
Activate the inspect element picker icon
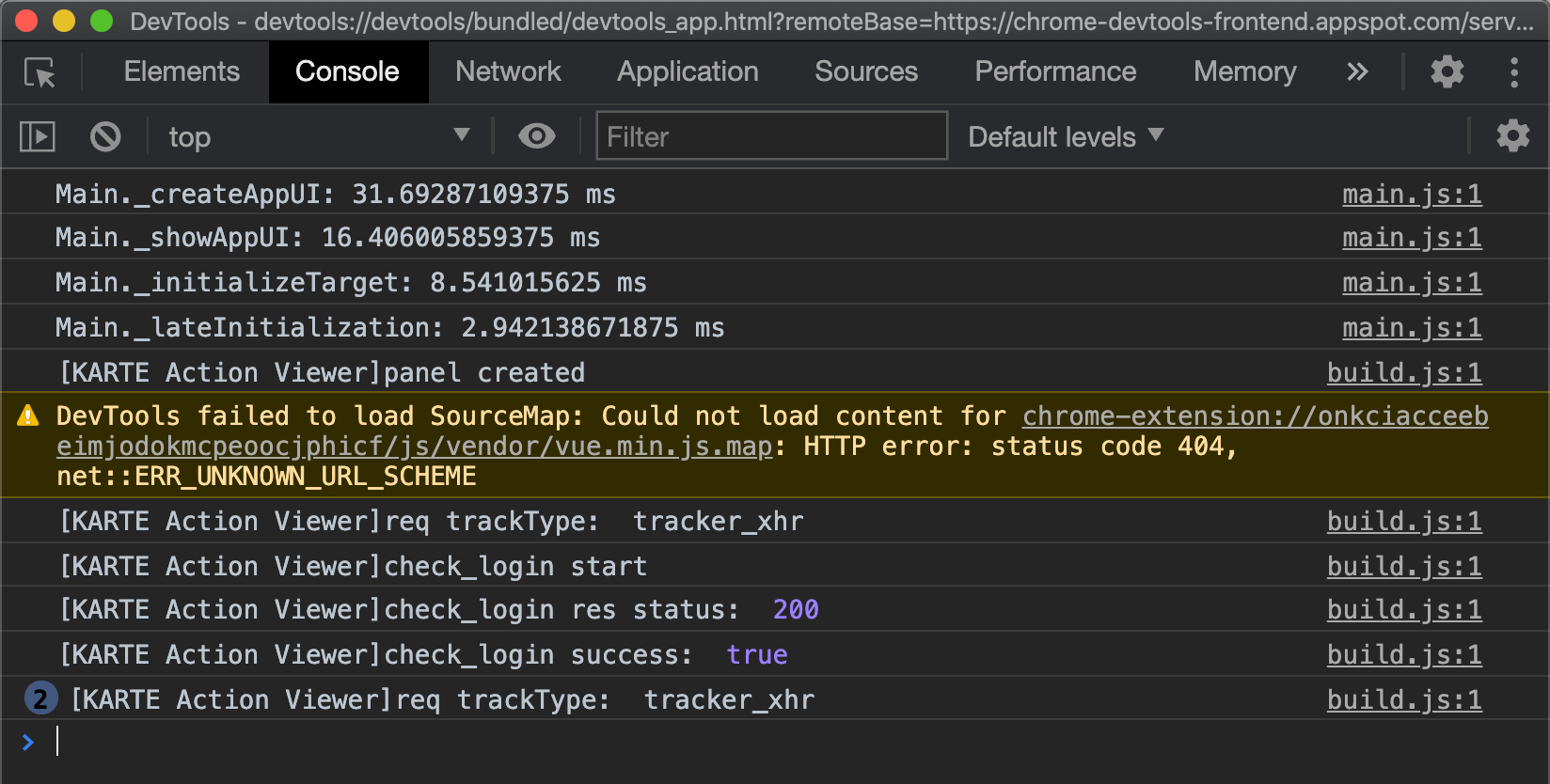(x=40, y=72)
